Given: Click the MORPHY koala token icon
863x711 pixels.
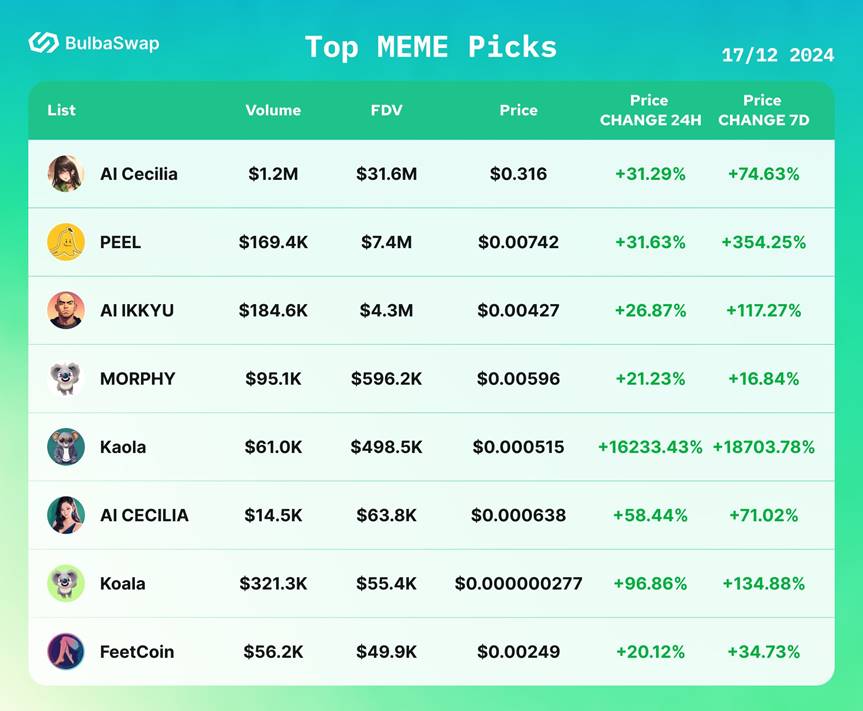Looking at the screenshot, I should (66, 379).
